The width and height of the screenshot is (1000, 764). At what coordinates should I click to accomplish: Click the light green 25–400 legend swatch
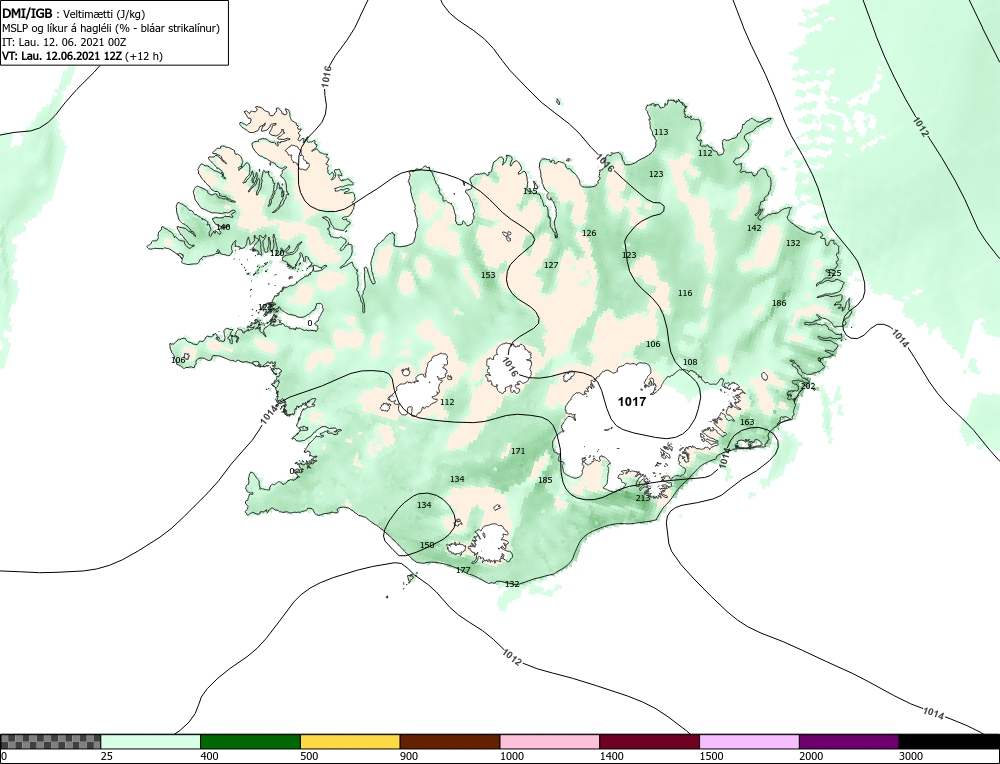[x=151, y=741]
